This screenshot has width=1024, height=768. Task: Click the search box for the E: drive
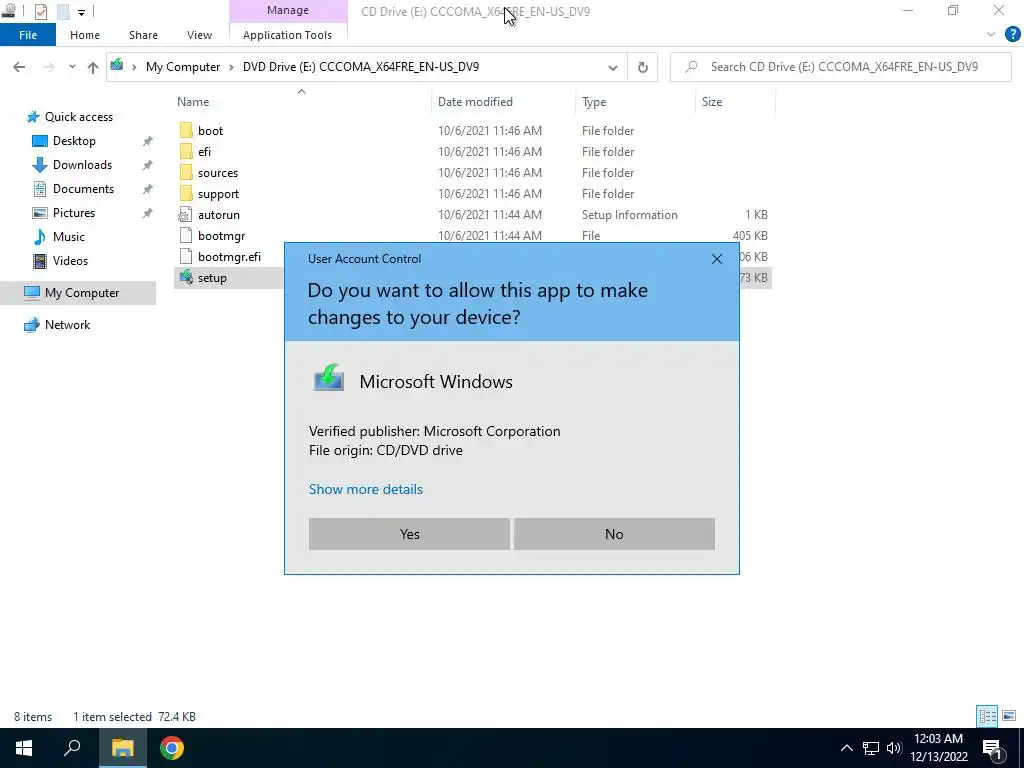[x=840, y=67]
